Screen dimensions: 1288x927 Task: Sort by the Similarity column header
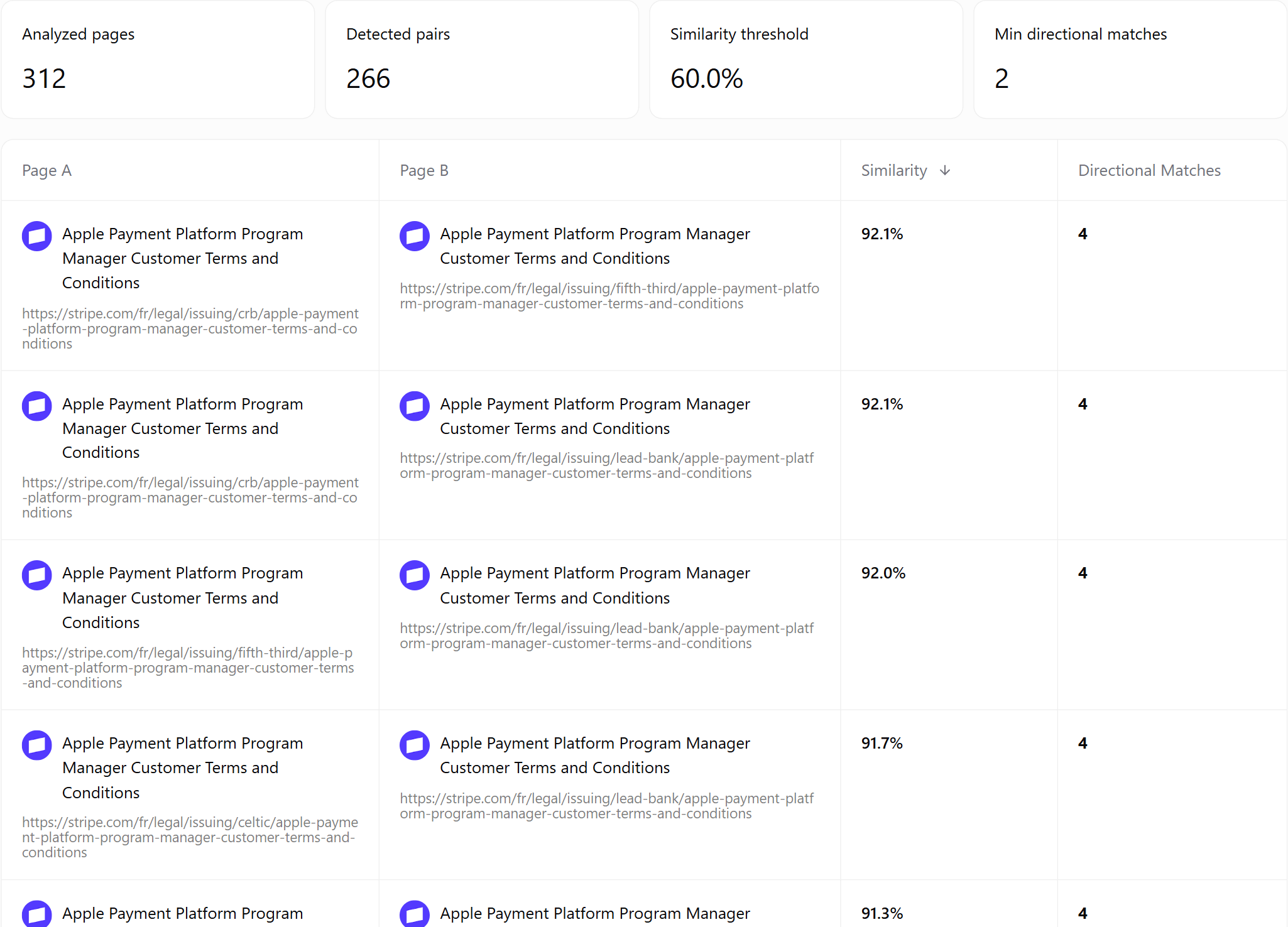pyautogui.click(x=894, y=170)
